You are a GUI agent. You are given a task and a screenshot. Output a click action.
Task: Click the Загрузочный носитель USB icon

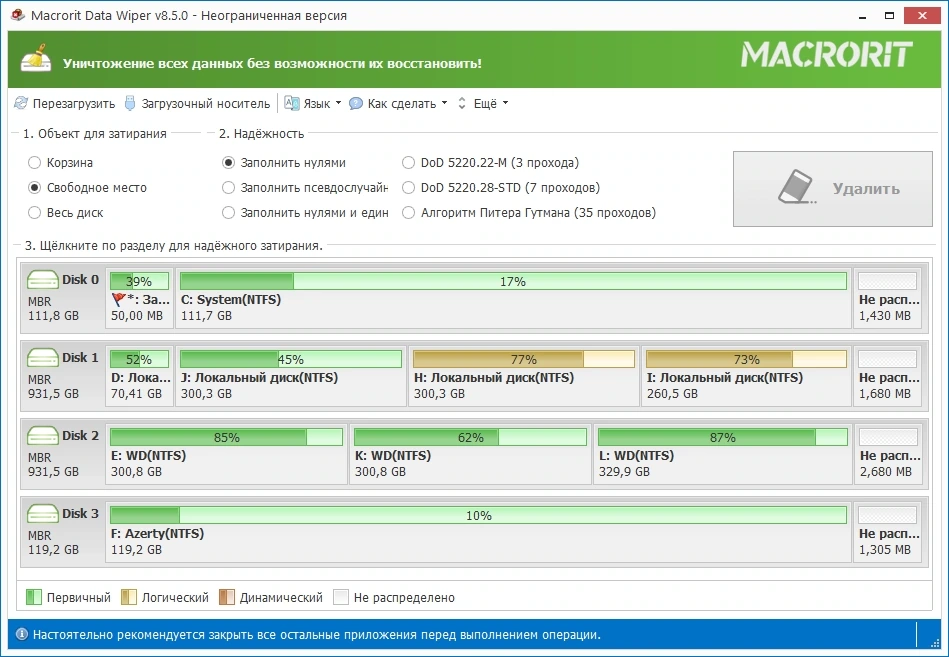click(130, 103)
